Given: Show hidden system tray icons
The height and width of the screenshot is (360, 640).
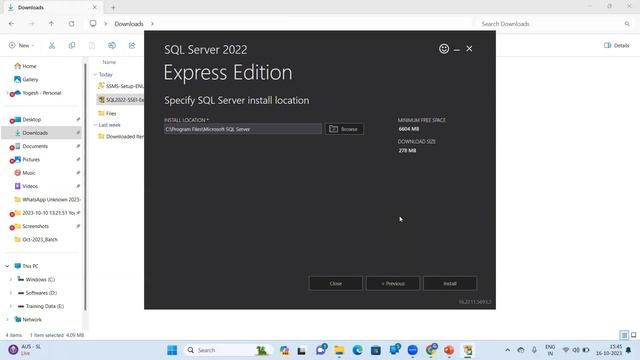Looking at the screenshot, I should coord(507,350).
